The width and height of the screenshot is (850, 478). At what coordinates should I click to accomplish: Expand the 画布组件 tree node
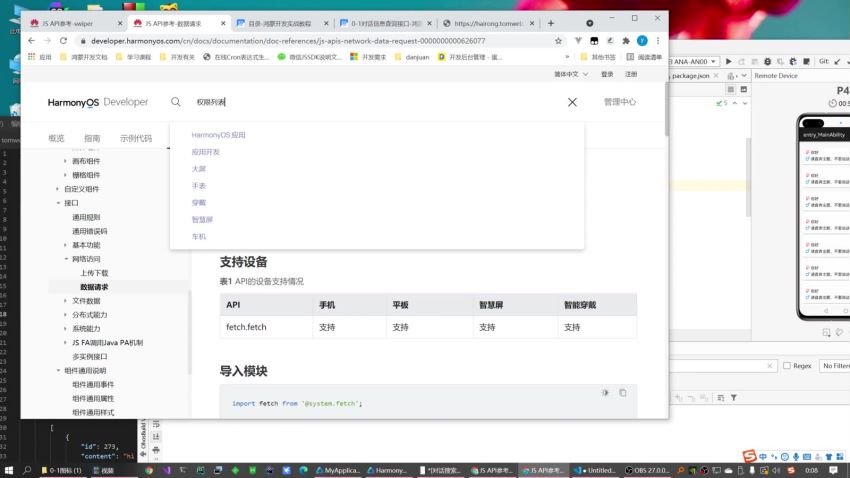coord(66,161)
